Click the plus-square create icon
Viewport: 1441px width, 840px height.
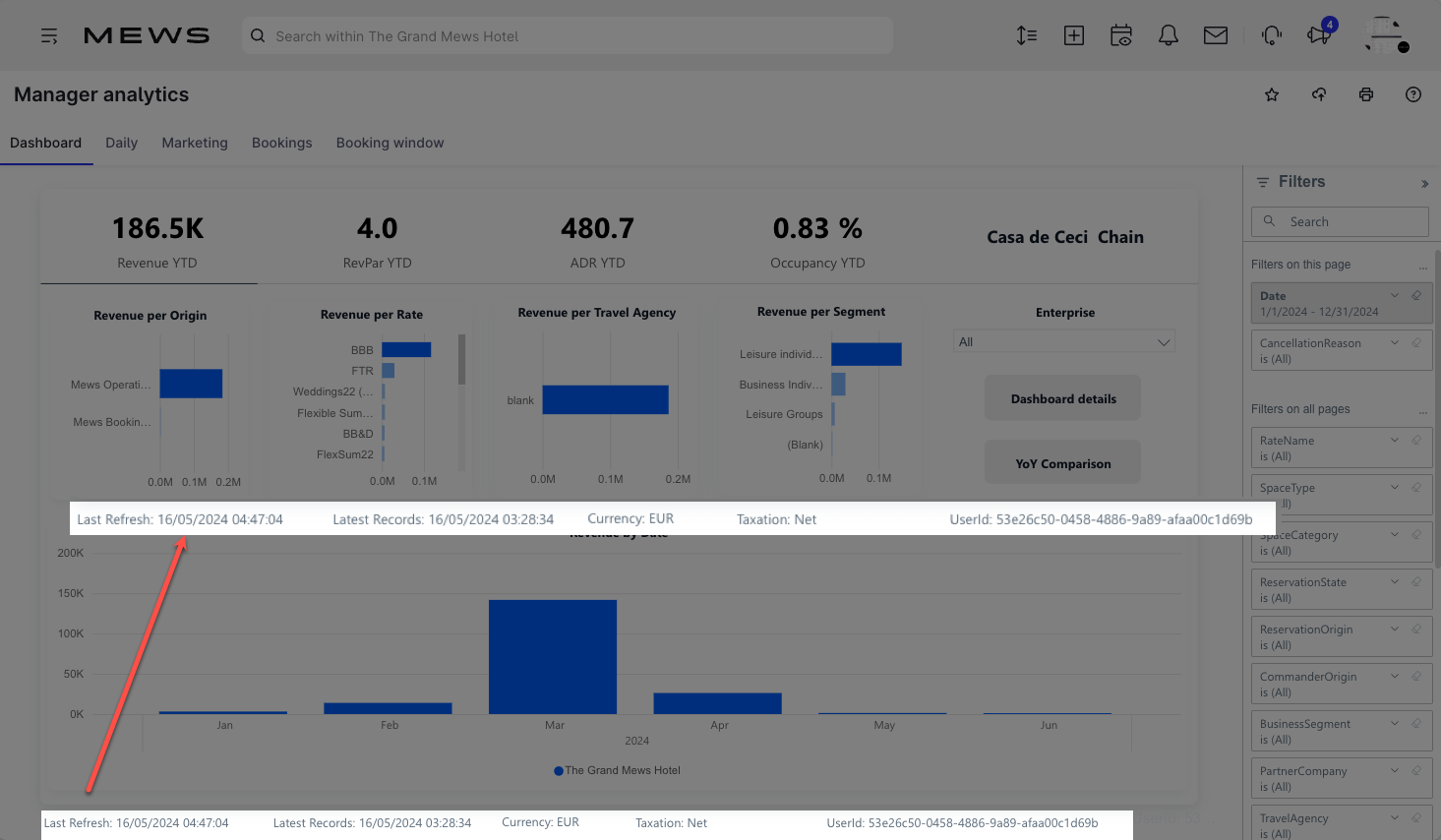tap(1074, 36)
